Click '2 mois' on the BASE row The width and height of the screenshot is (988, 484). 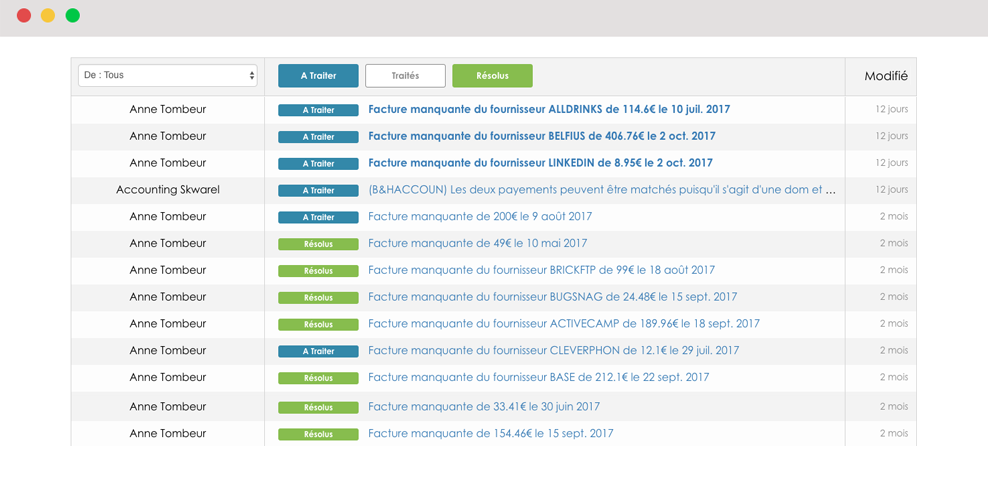pyautogui.click(x=894, y=377)
